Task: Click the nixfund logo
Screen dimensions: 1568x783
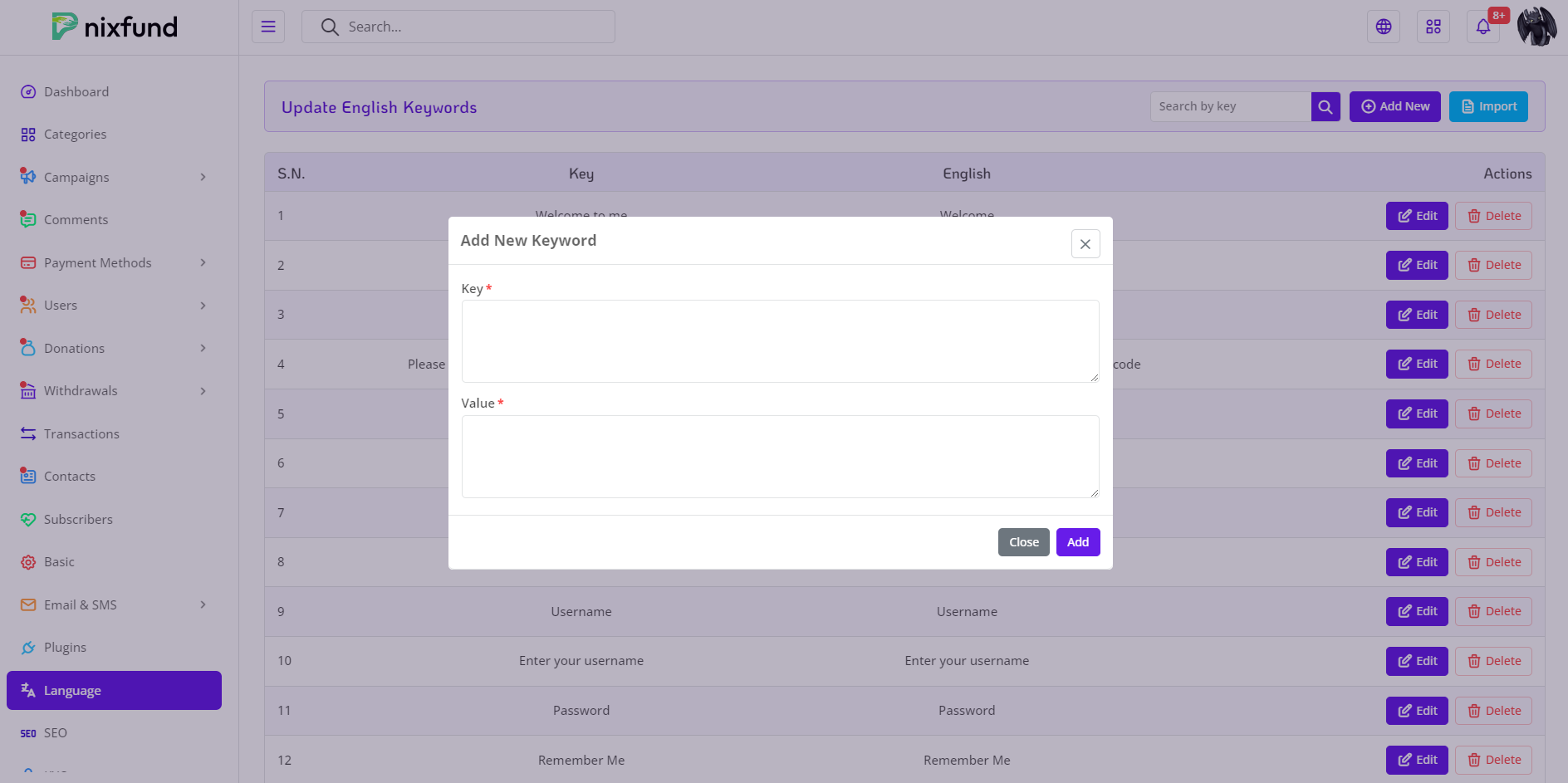Action: pyautogui.click(x=115, y=27)
